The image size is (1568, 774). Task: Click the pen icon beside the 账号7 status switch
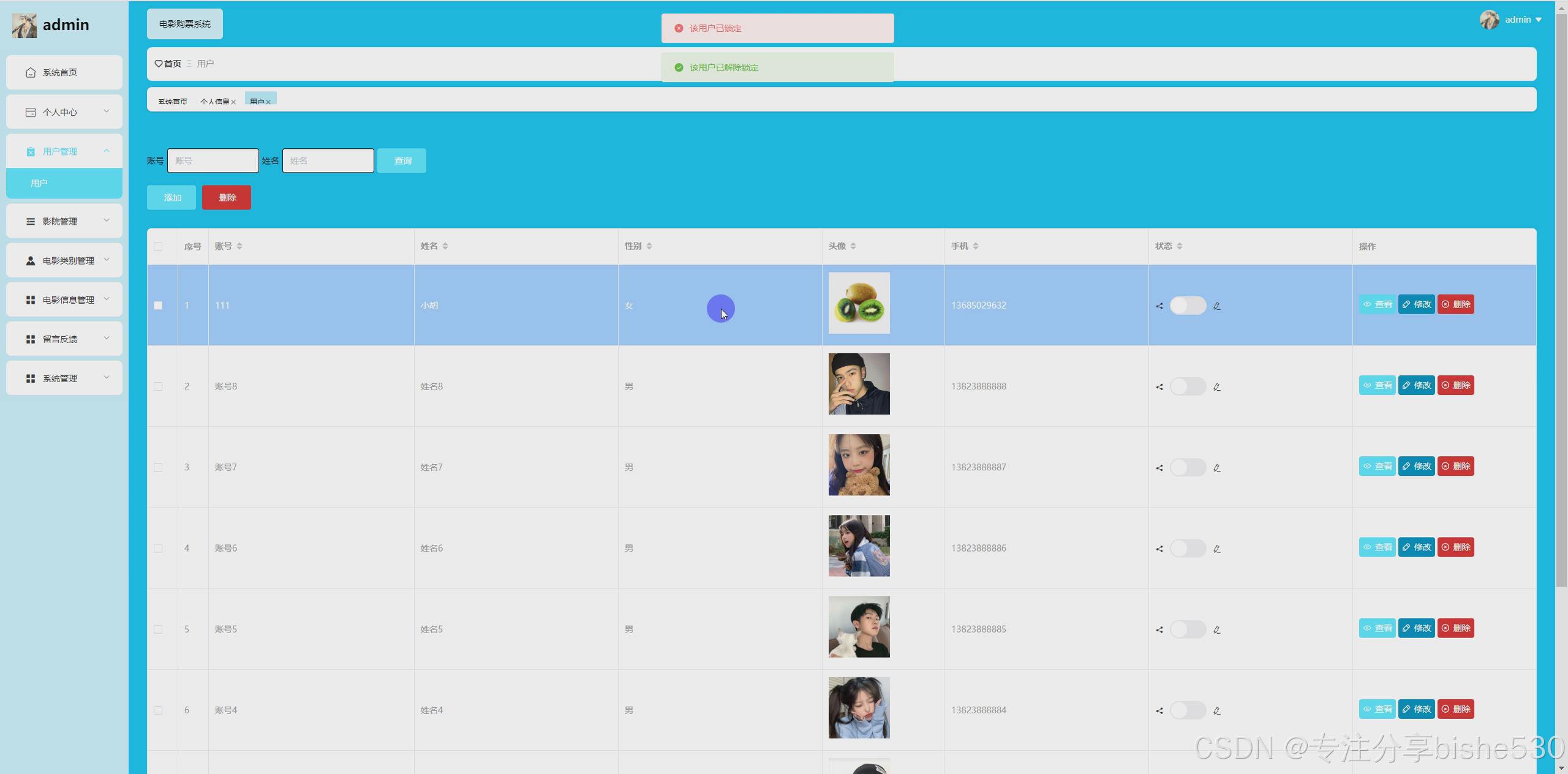point(1217,468)
